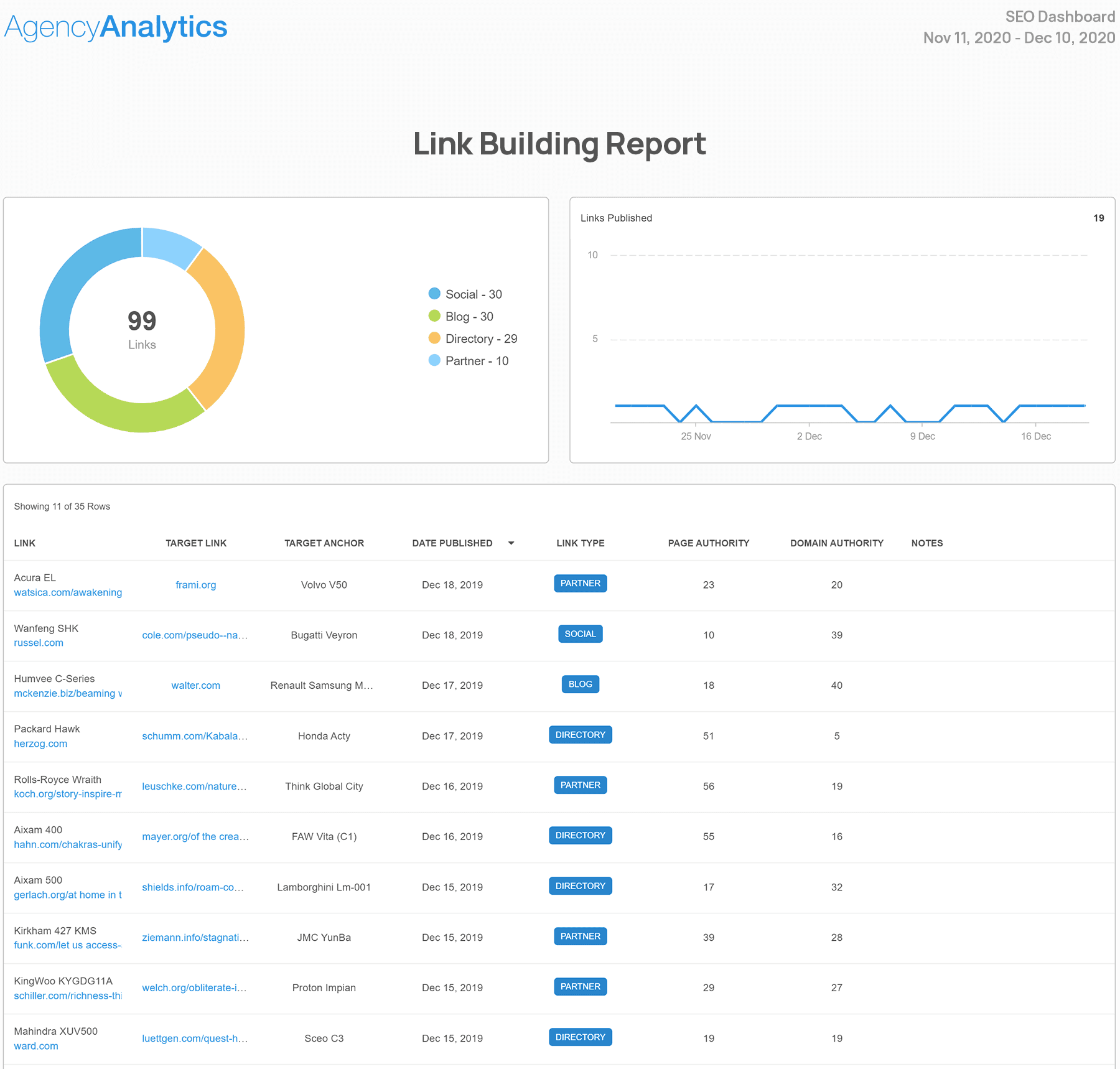
Task: Open the watsica.com/awakening link
Action: coord(68,592)
